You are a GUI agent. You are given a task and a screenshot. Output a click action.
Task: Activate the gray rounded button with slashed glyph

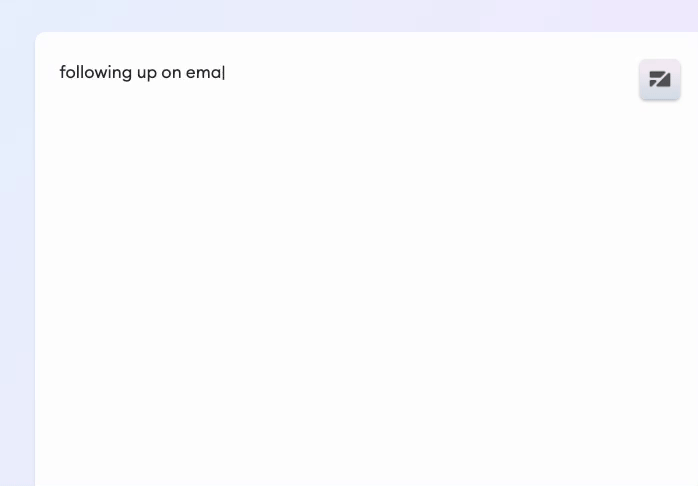click(660, 79)
